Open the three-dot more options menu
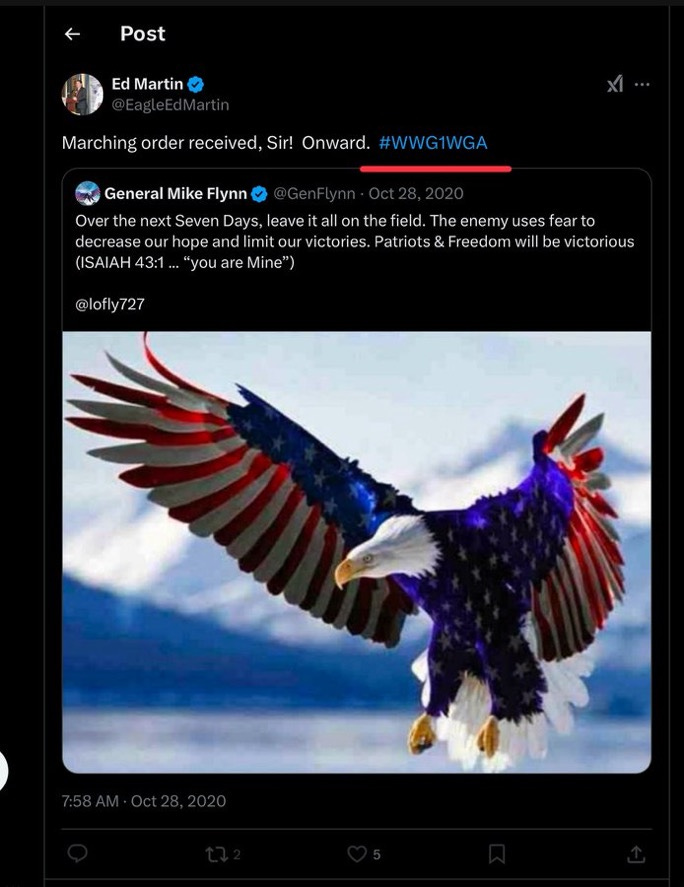The width and height of the screenshot is (684, 887). (x=642, y=84)
